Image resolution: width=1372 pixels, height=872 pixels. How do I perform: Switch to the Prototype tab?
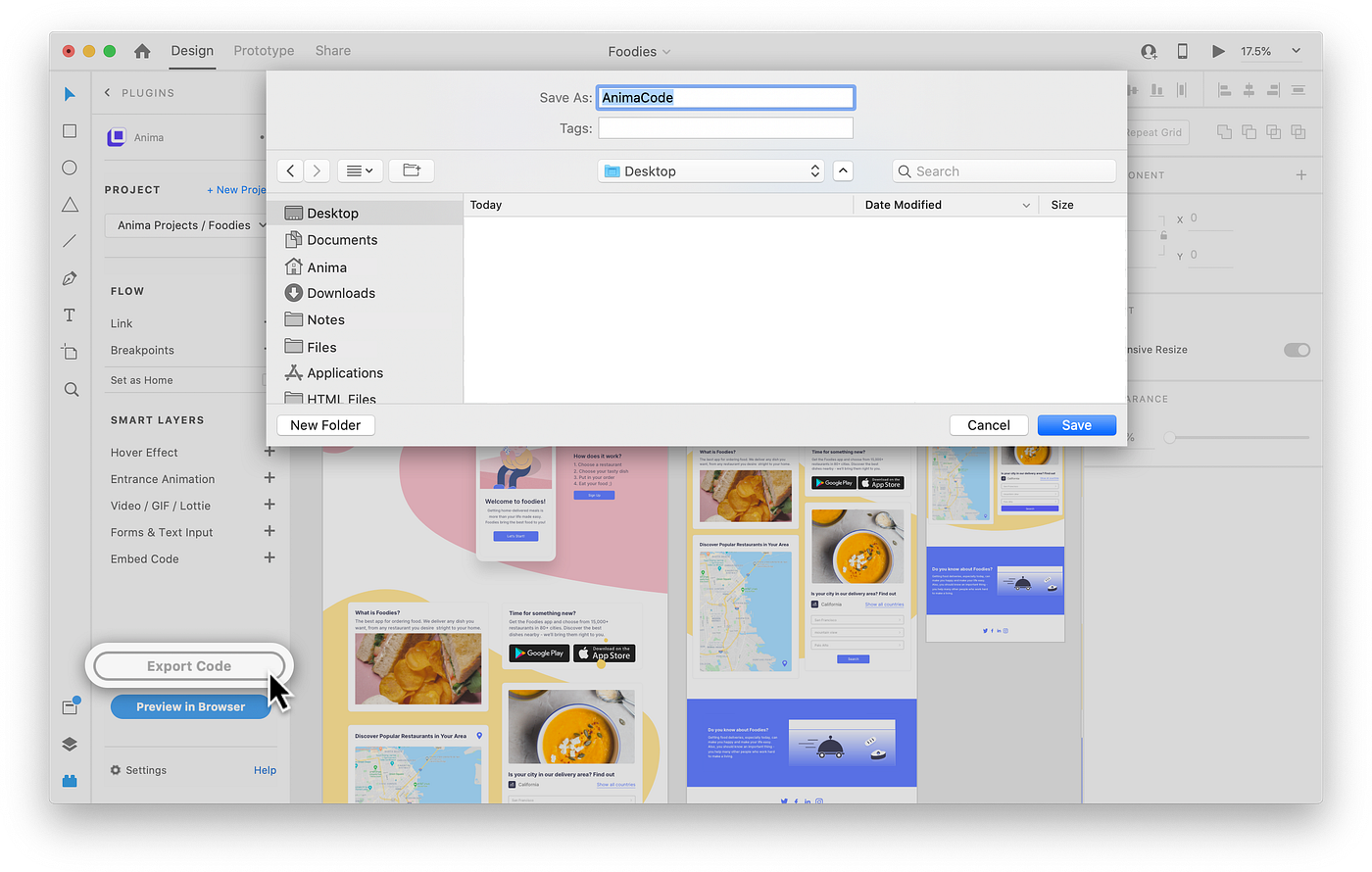tap(264, 51)
